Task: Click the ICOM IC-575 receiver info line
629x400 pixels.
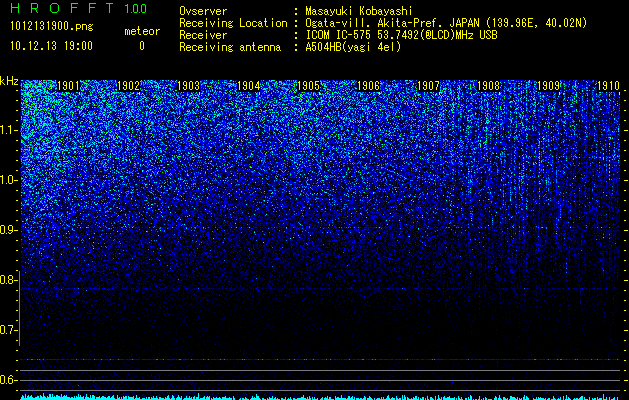Action: pos(401,35)
